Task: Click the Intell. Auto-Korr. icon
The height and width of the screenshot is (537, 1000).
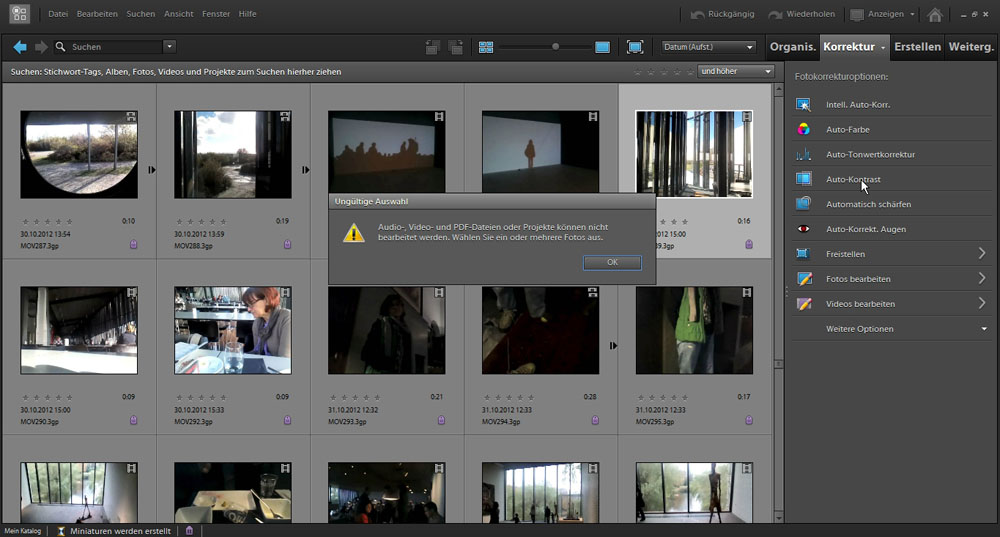Action: tap(804, 105)
